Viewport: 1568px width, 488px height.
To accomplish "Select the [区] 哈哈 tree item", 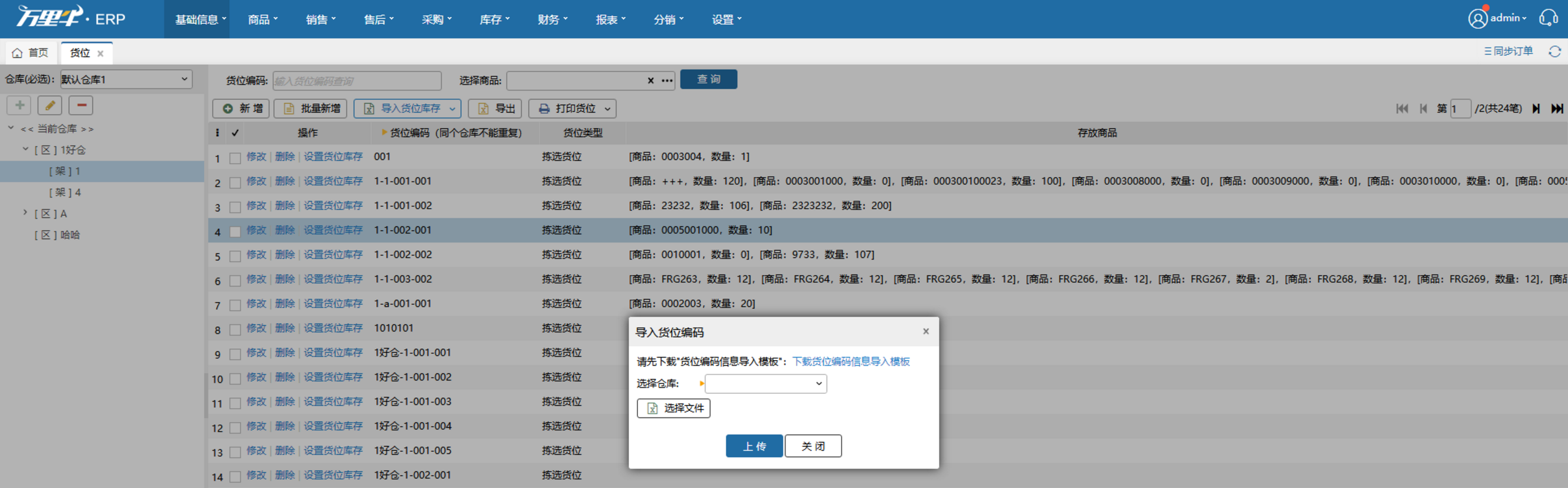I will (57, 235).
